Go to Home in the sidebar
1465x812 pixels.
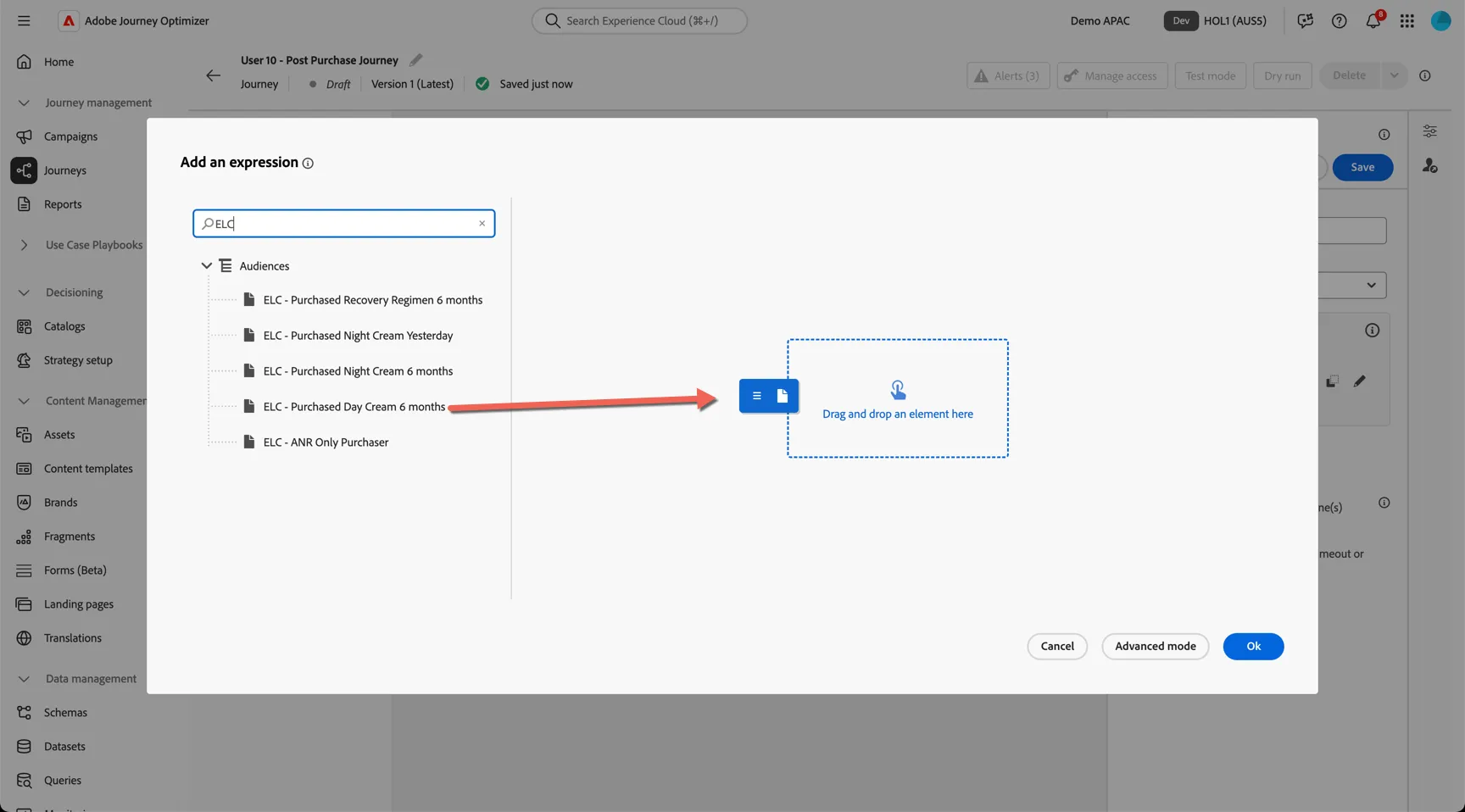pos(58,62)
